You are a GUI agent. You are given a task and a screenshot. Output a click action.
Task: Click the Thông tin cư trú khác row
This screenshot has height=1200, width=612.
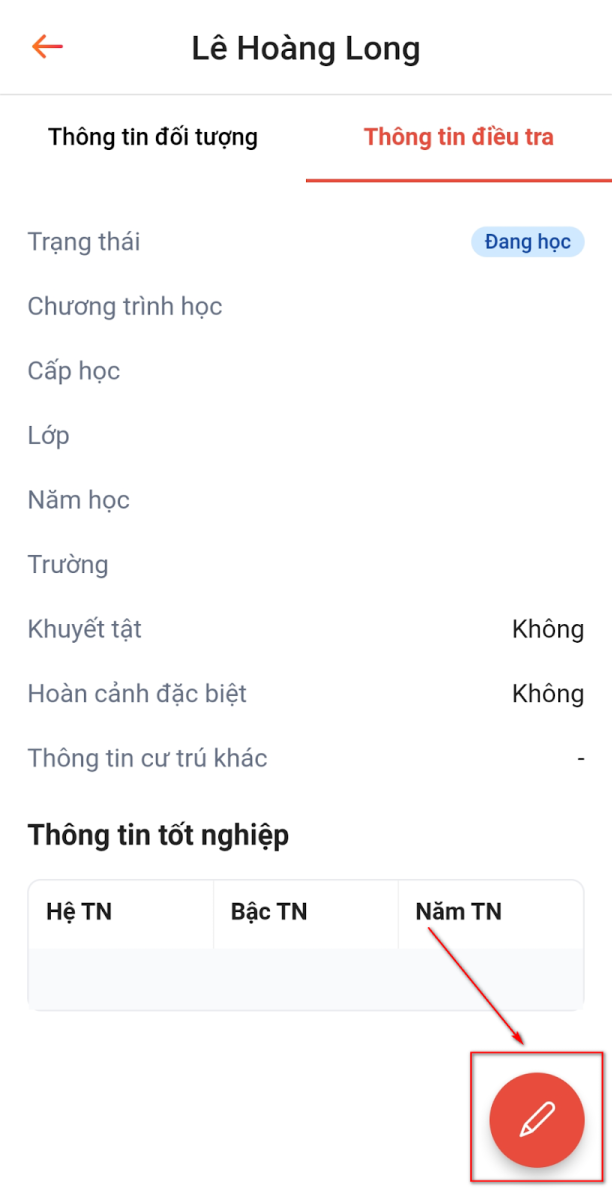point(148,758)
